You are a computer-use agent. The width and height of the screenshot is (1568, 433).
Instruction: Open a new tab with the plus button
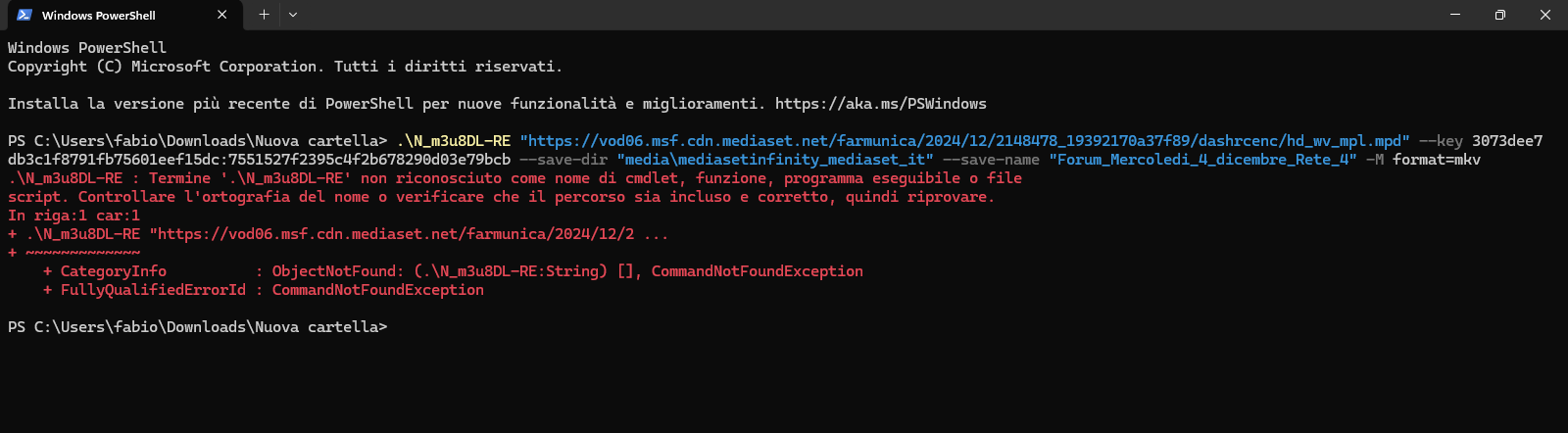tap(264, 15)
